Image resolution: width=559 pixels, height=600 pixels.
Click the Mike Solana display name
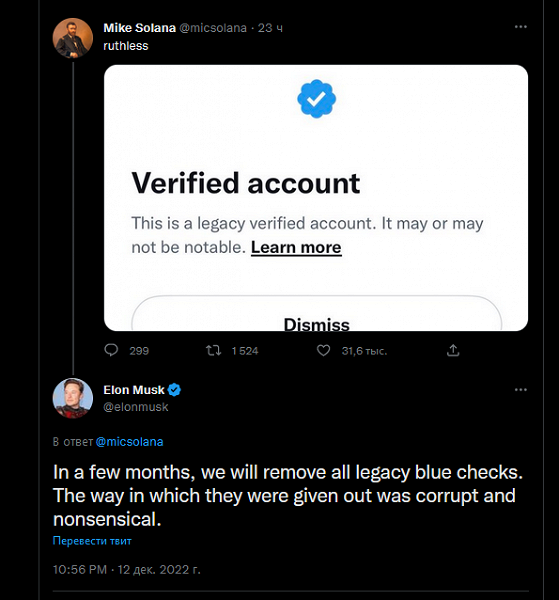click(139, 28)
